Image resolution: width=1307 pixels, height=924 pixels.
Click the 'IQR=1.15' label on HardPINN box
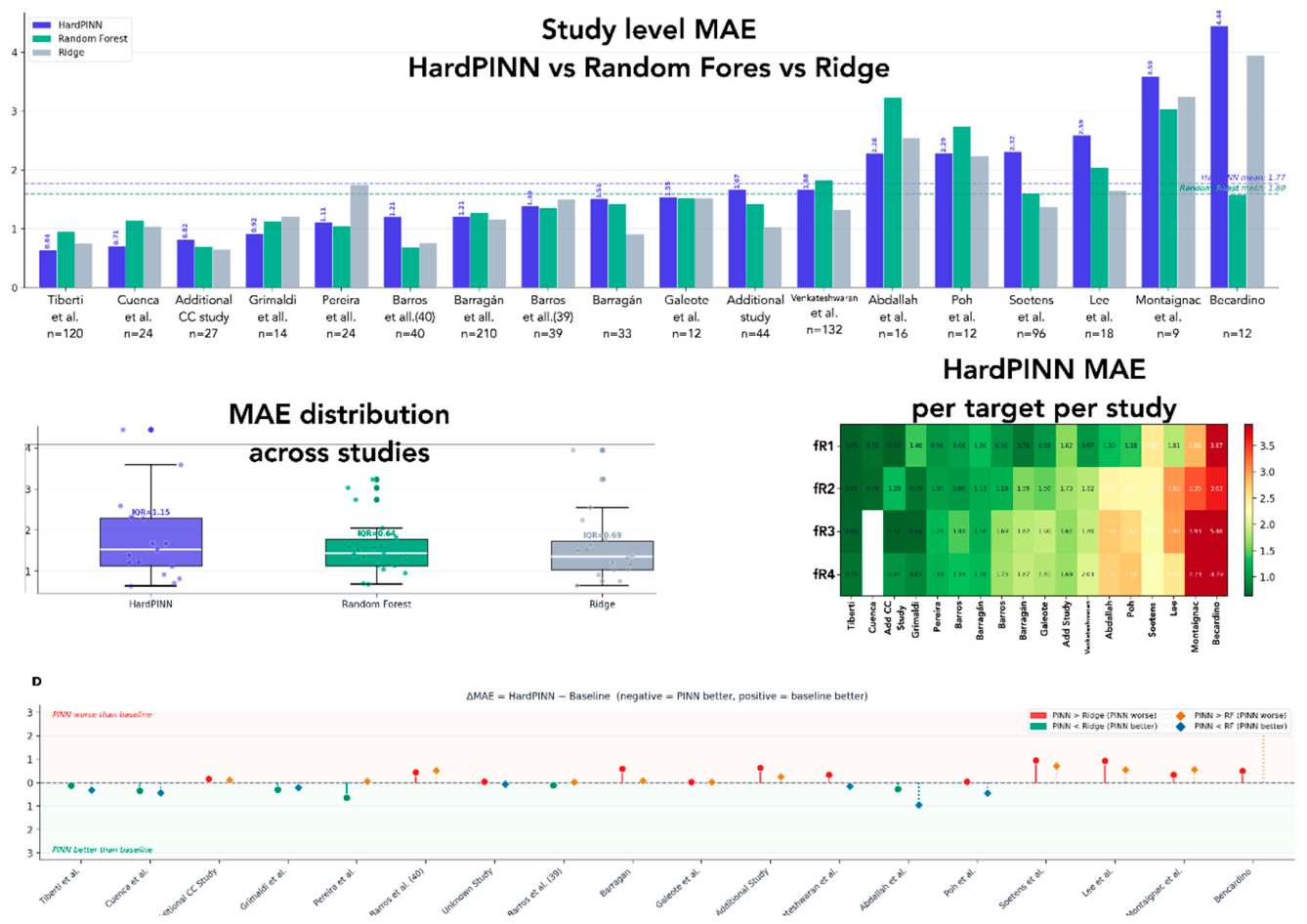tap(150, 512)
